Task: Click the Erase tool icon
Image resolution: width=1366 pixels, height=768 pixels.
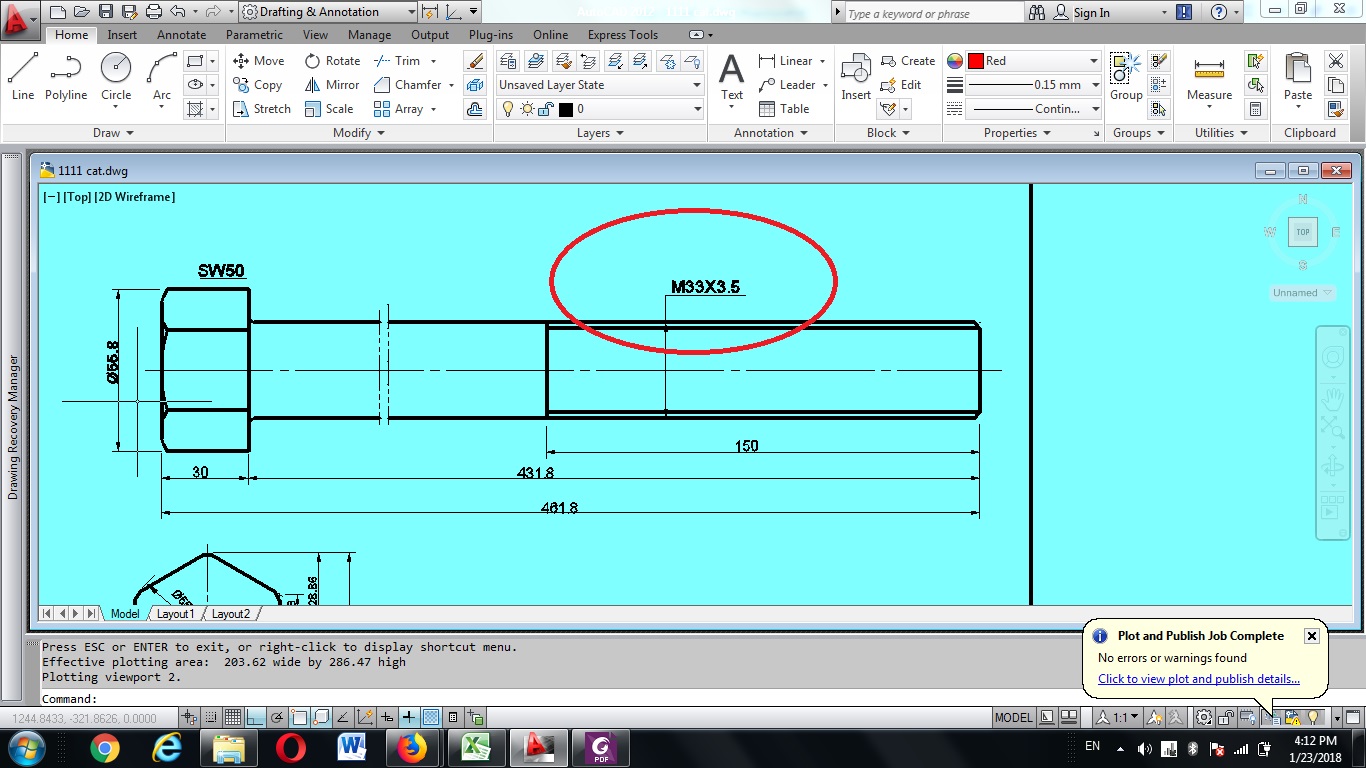Action: coord(476,61)
